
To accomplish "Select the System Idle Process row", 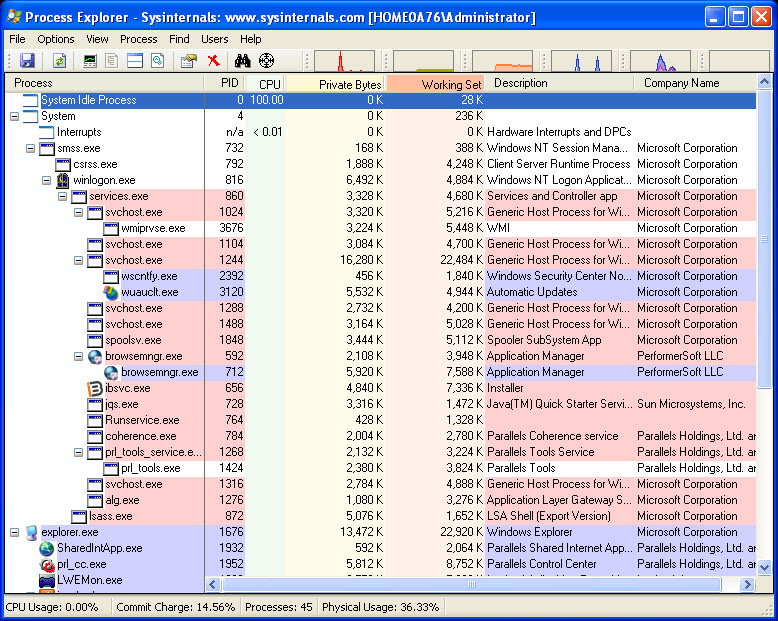I will 381,100.
